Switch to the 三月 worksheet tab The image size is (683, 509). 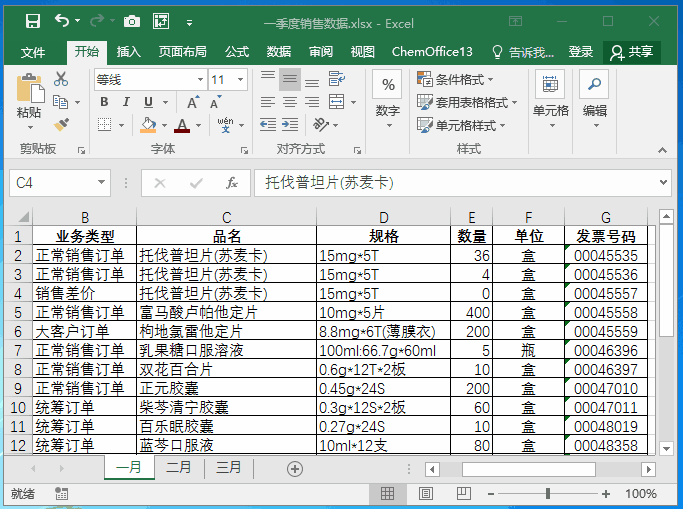pos(229,468)
